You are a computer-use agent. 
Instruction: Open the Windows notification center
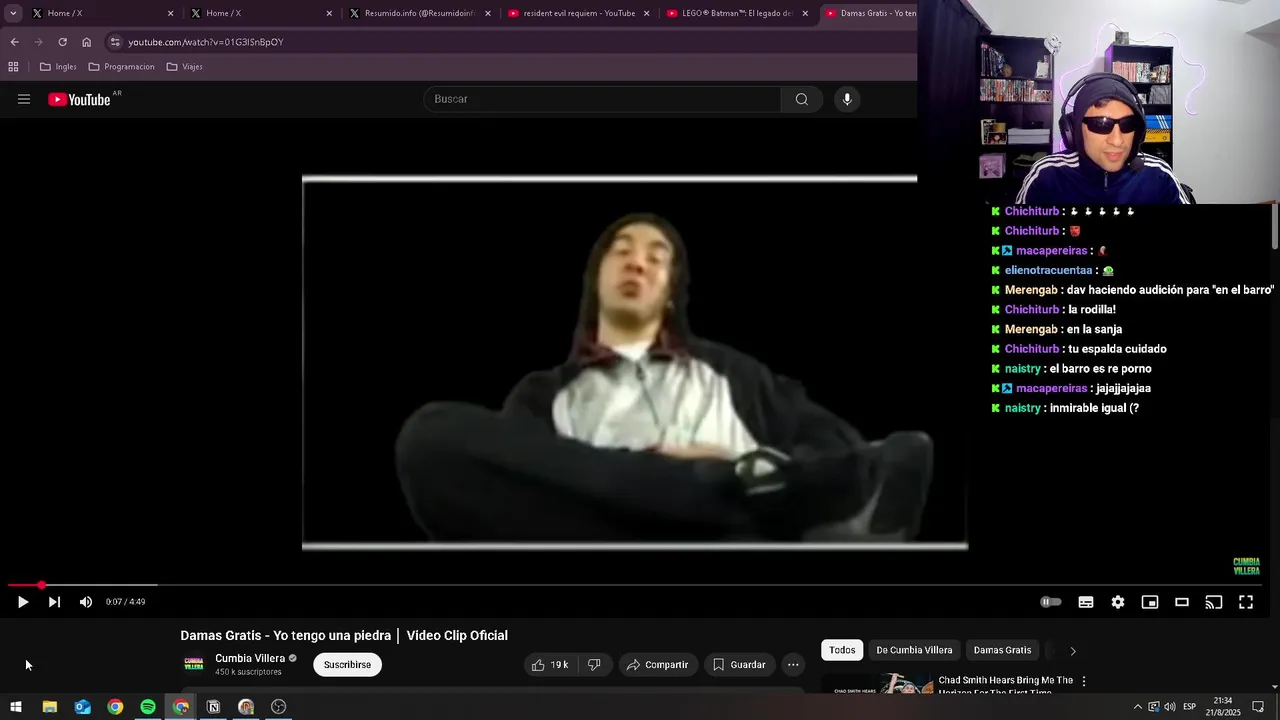[1258, 707]
